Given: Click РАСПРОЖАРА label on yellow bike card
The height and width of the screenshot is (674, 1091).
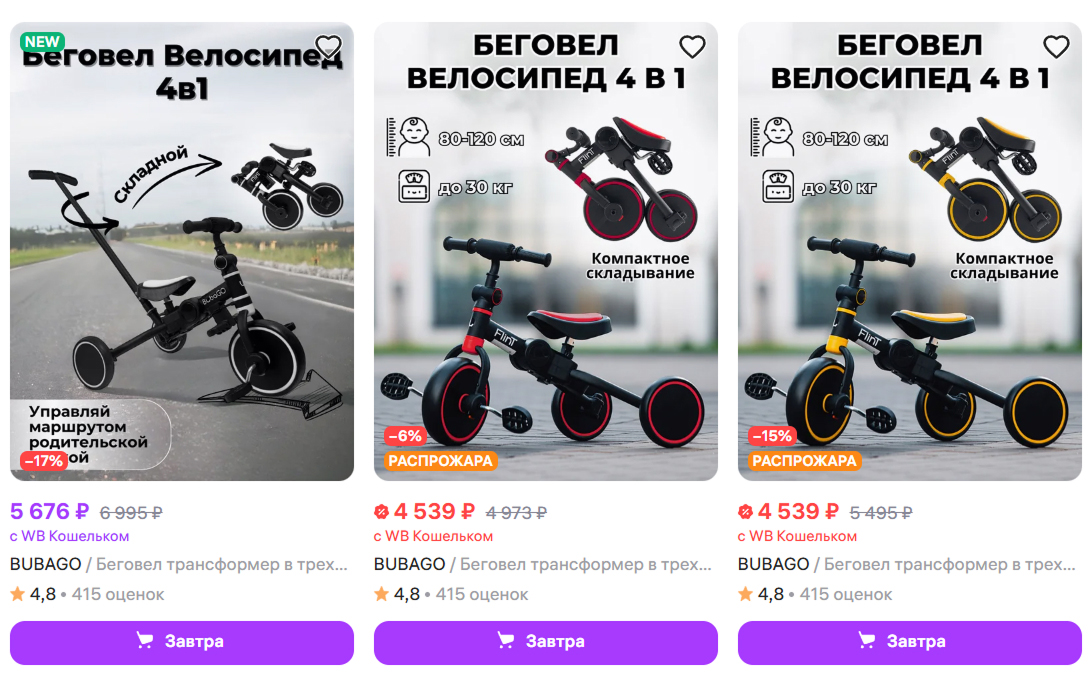Looking at the screenshot, I should click(x=804, y=460).
